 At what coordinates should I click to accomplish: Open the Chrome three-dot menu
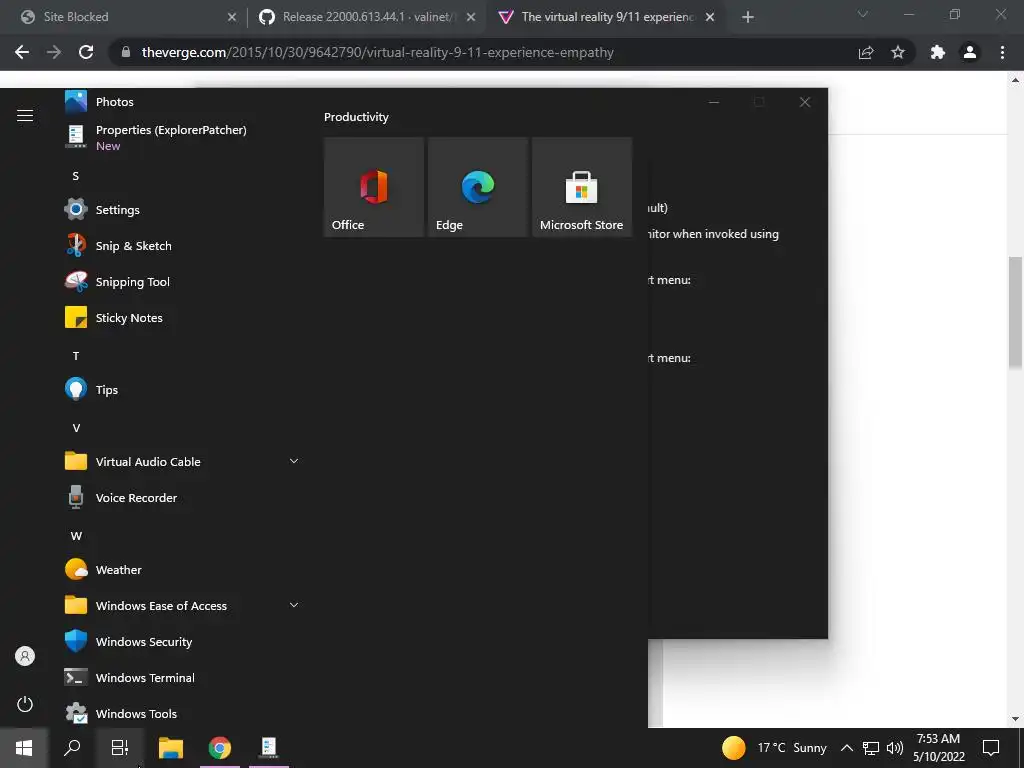(1002, 52)
